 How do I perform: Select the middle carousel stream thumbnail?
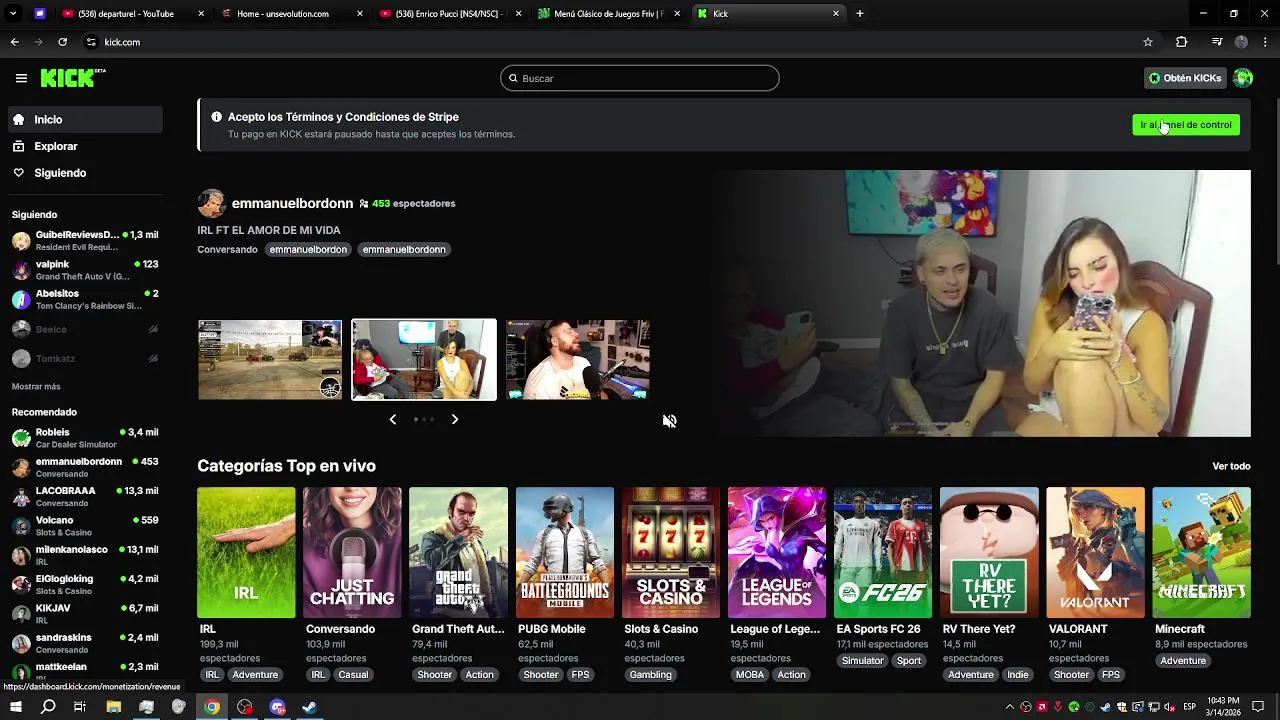click(x=424, y=360)
